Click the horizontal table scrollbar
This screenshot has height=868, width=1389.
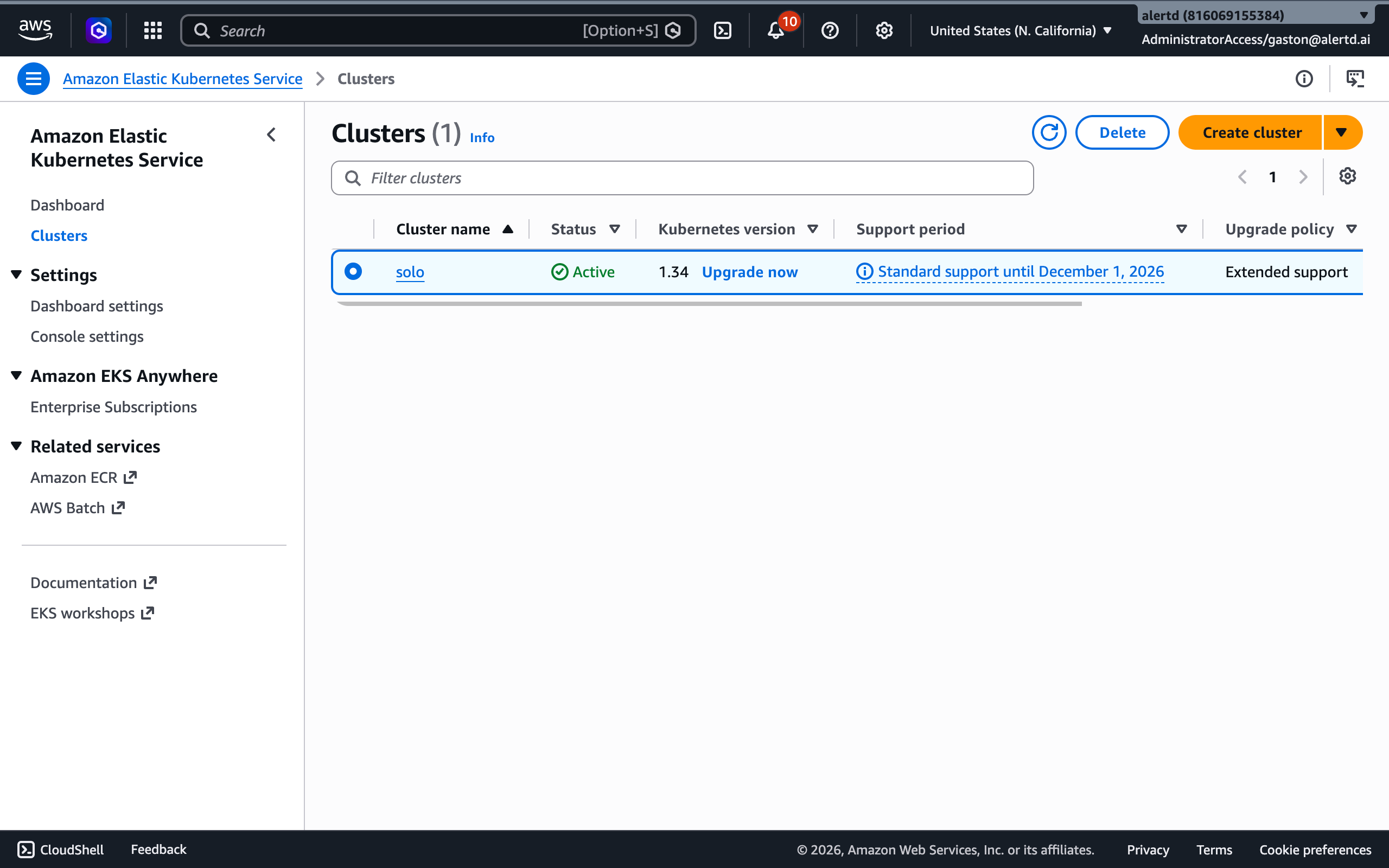coord(710,304)
